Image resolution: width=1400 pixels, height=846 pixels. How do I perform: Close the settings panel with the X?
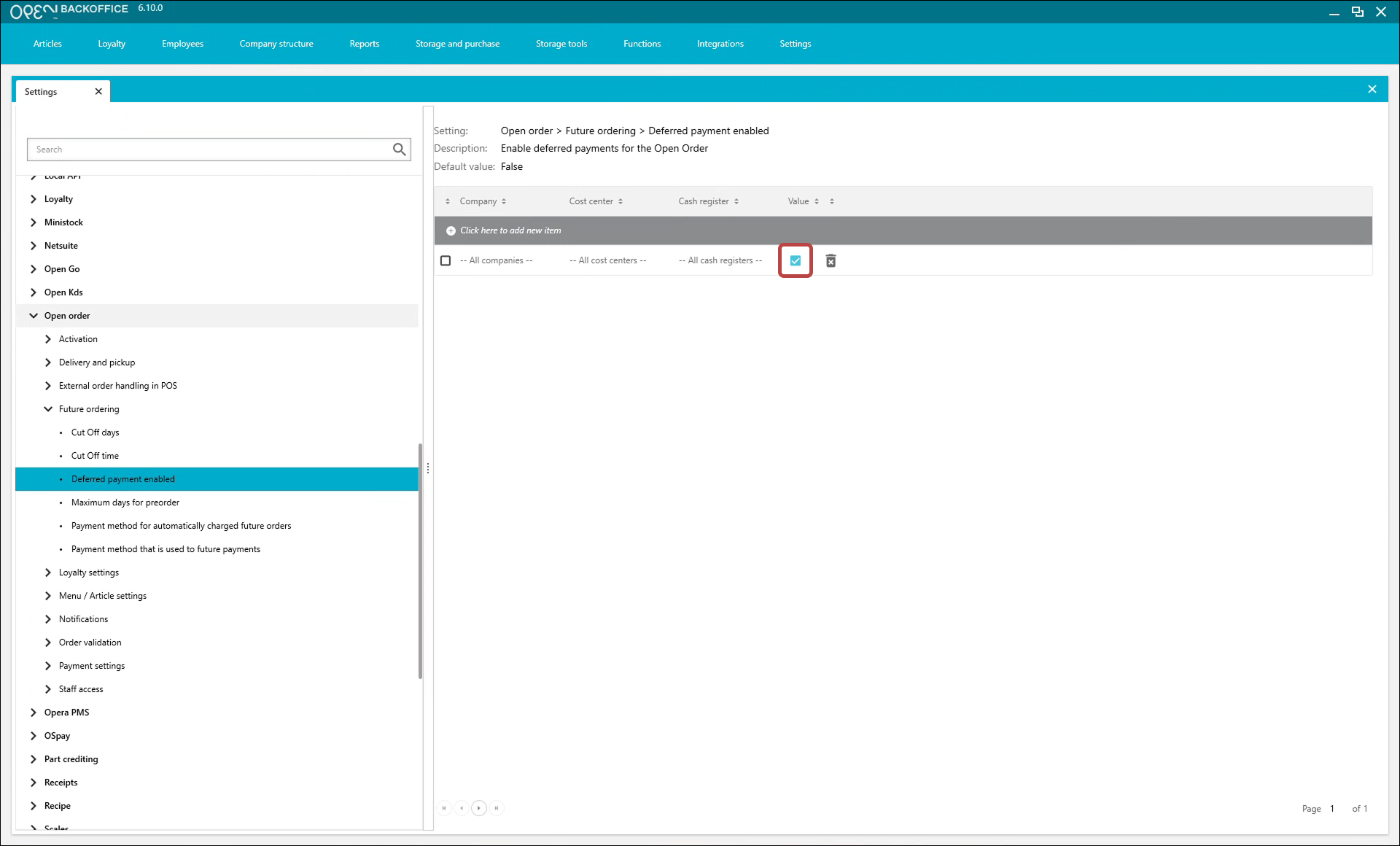1372,89
